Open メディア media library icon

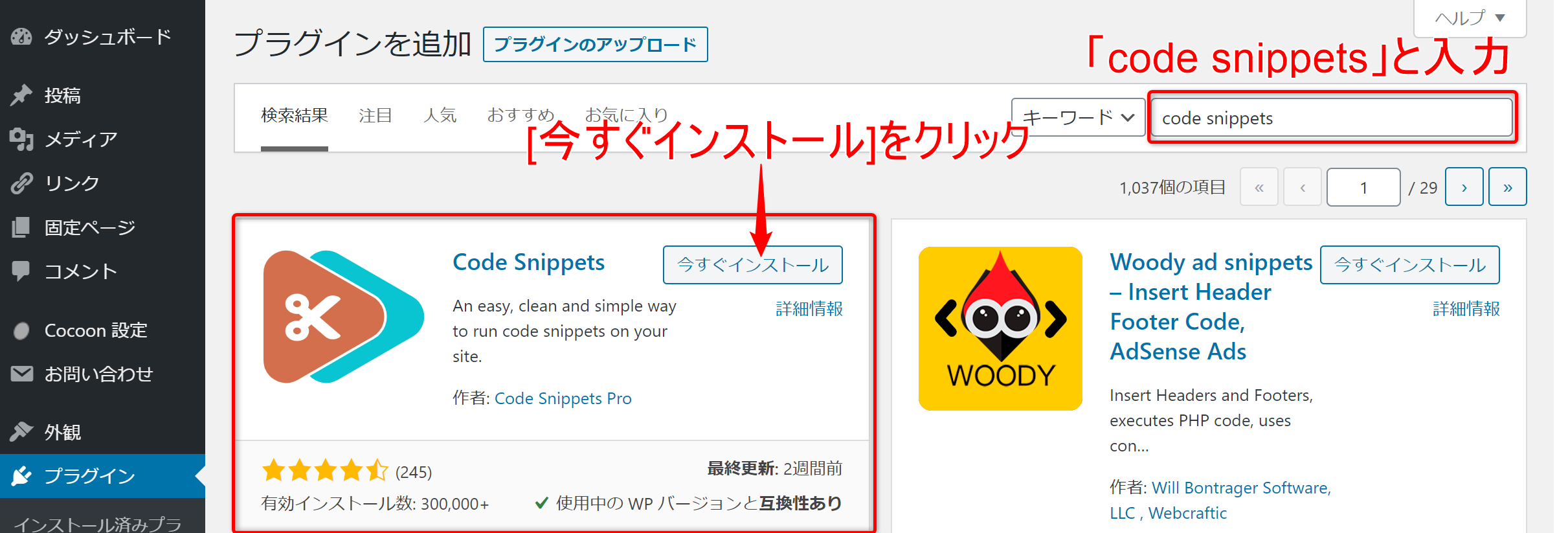[21, 139]
